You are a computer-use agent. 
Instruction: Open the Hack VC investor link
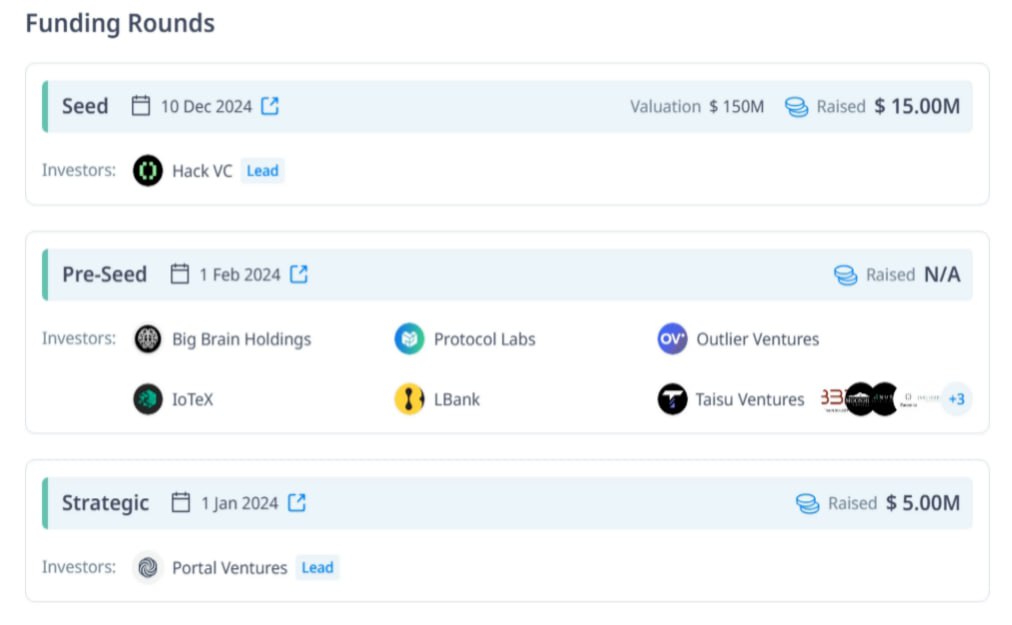[202, 171]
